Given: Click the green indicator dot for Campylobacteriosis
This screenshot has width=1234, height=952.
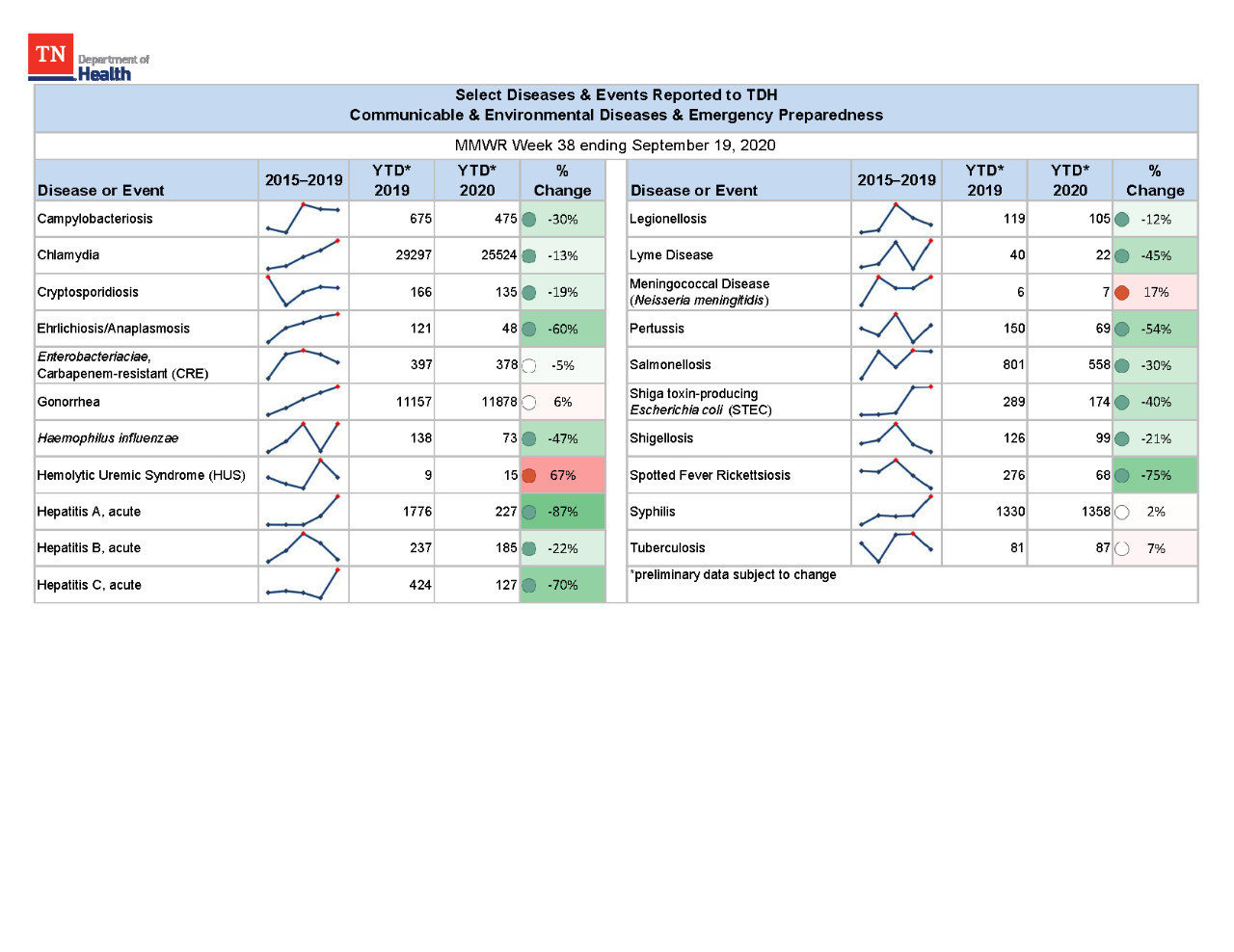Looking at the screenshot, I should coord(529,220).
